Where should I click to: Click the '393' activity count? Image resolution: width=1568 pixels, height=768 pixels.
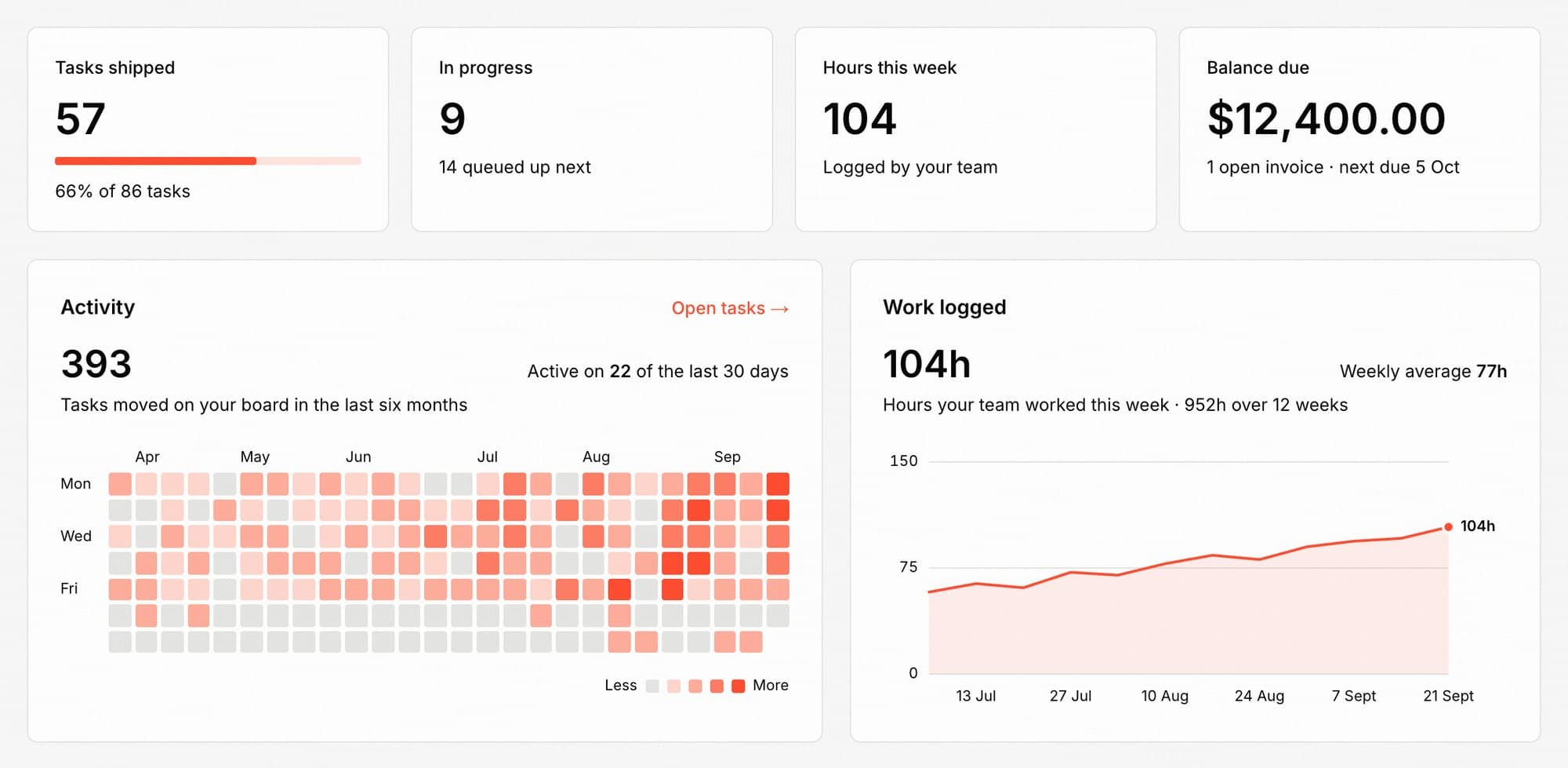point(96,364)
